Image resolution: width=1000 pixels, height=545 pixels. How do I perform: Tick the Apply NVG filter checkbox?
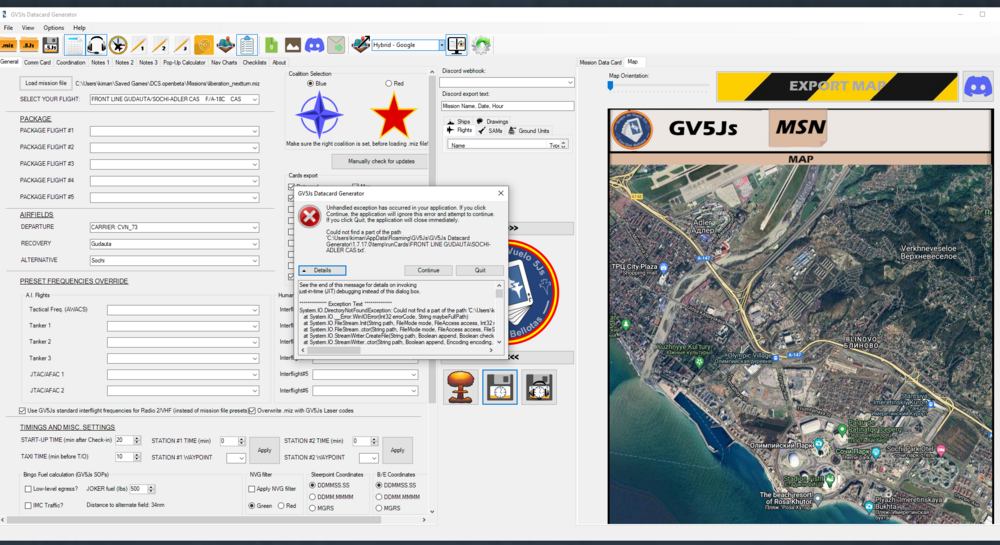tap(253, 489)
